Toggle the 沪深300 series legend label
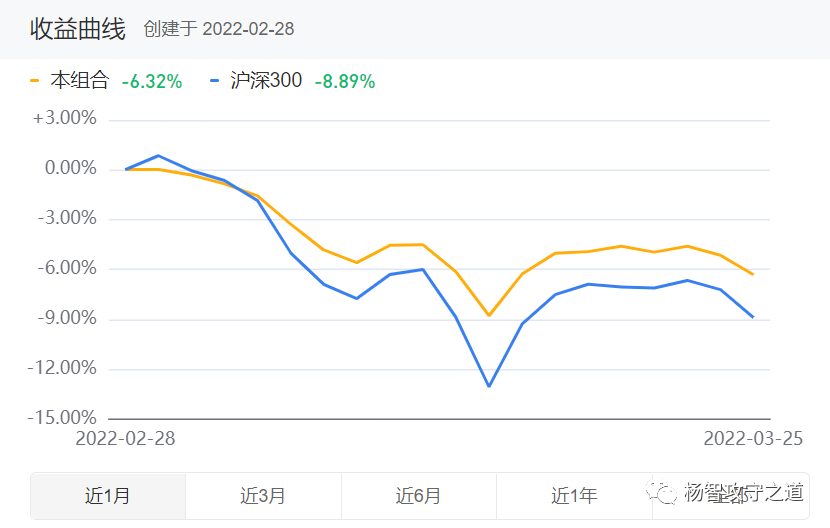This screenshot has width=830, height=528. (266, 80)
